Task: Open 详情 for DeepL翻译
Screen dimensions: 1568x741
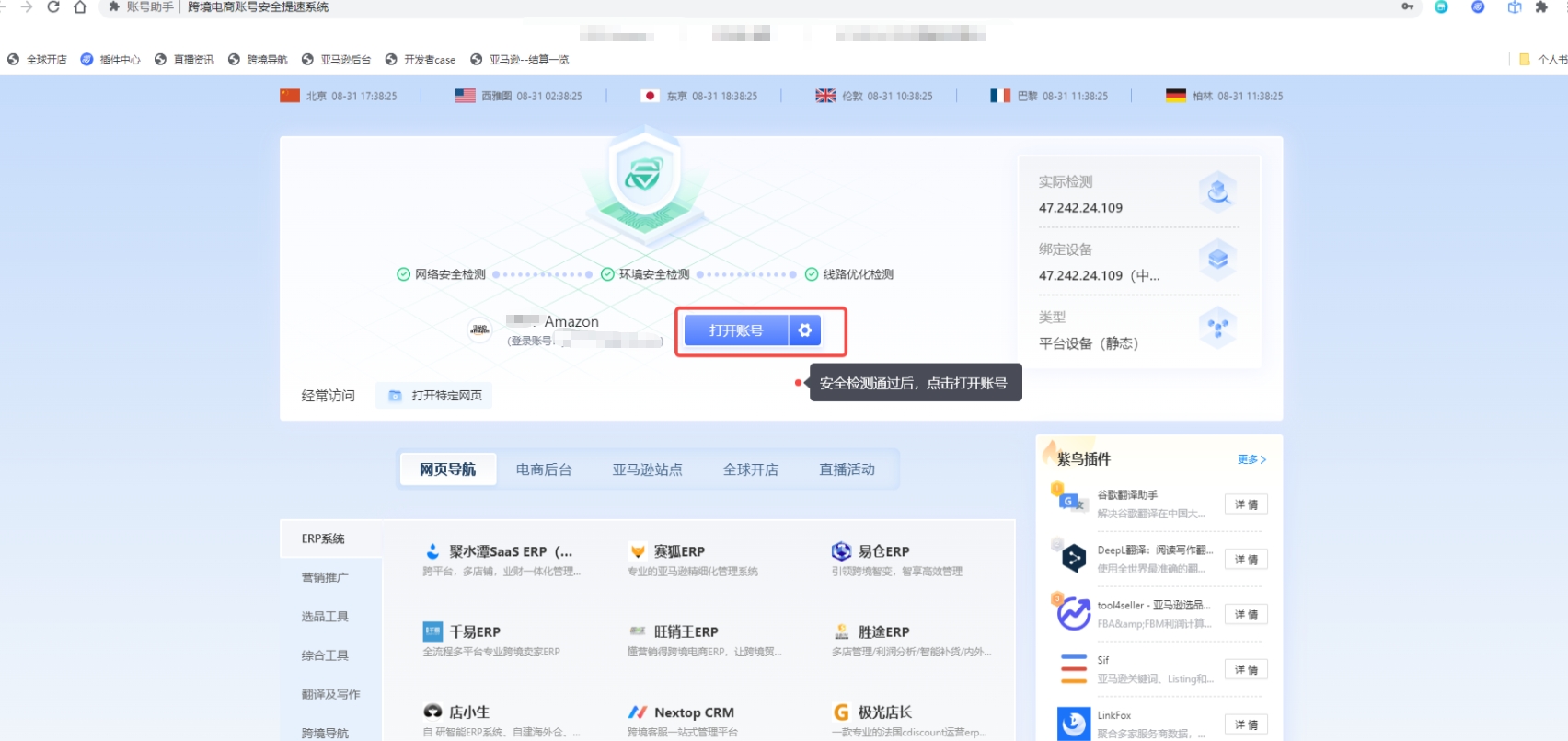Action: pyautogui.click(x=1246, y=560)
